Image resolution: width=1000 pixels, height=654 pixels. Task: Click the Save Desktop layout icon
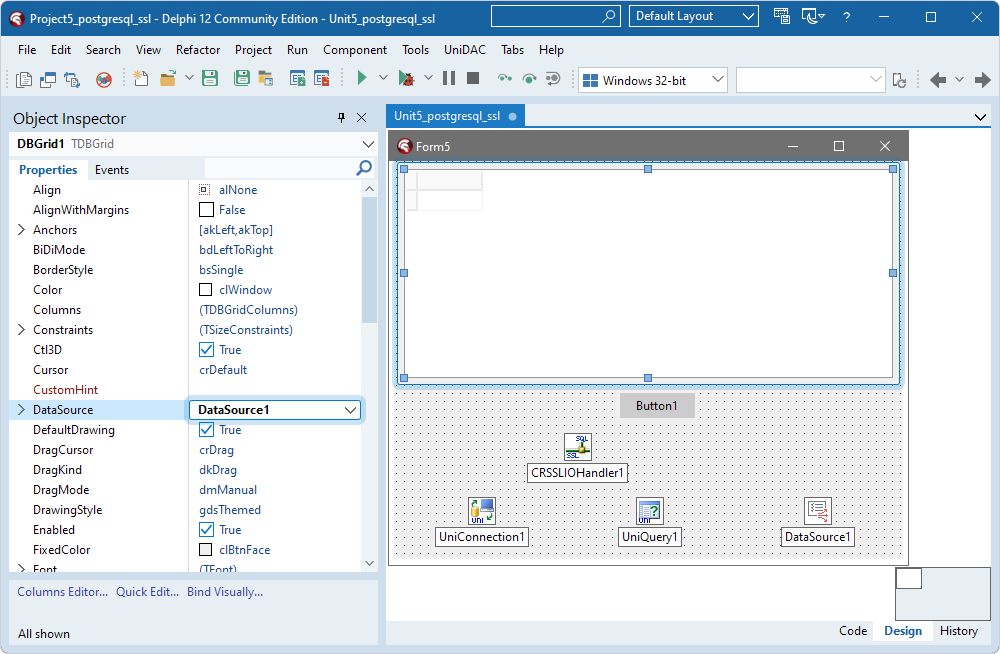(x=781, y=17)
